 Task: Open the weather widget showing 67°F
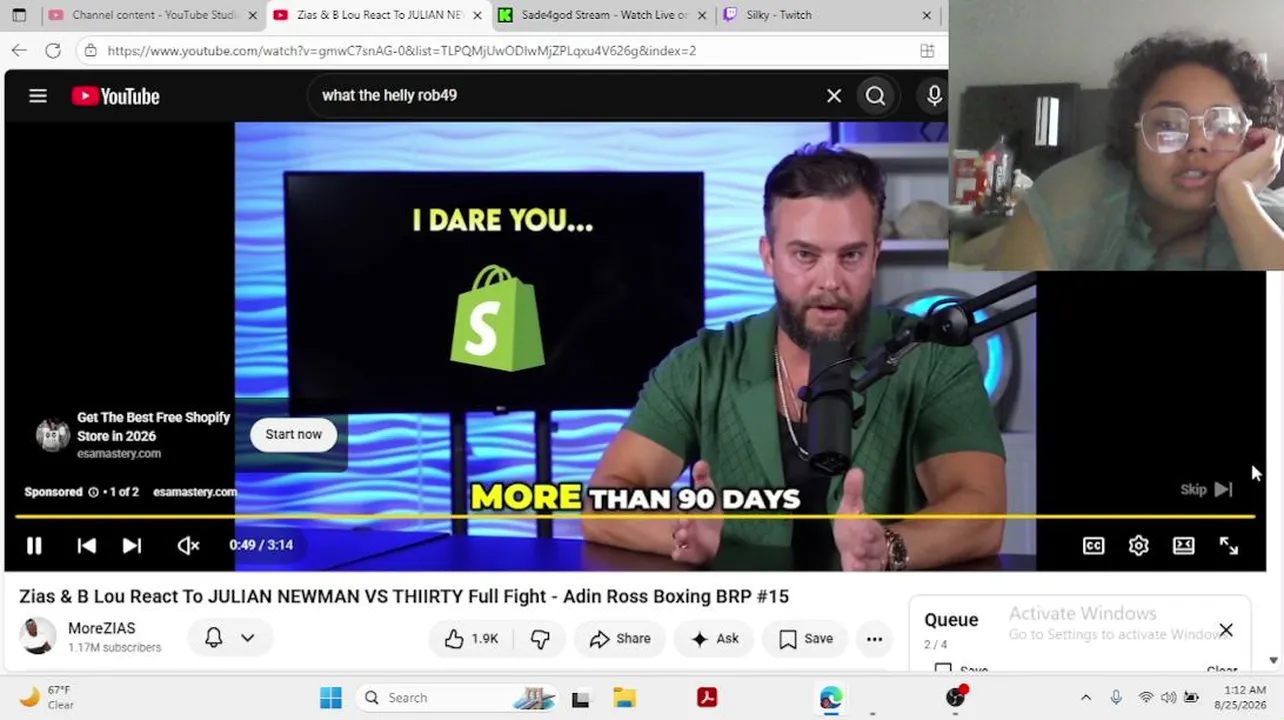pos(46,698)
